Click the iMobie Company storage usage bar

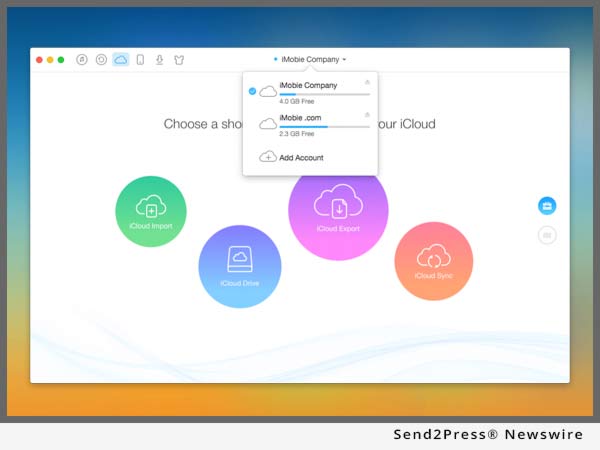coord(324,94)
